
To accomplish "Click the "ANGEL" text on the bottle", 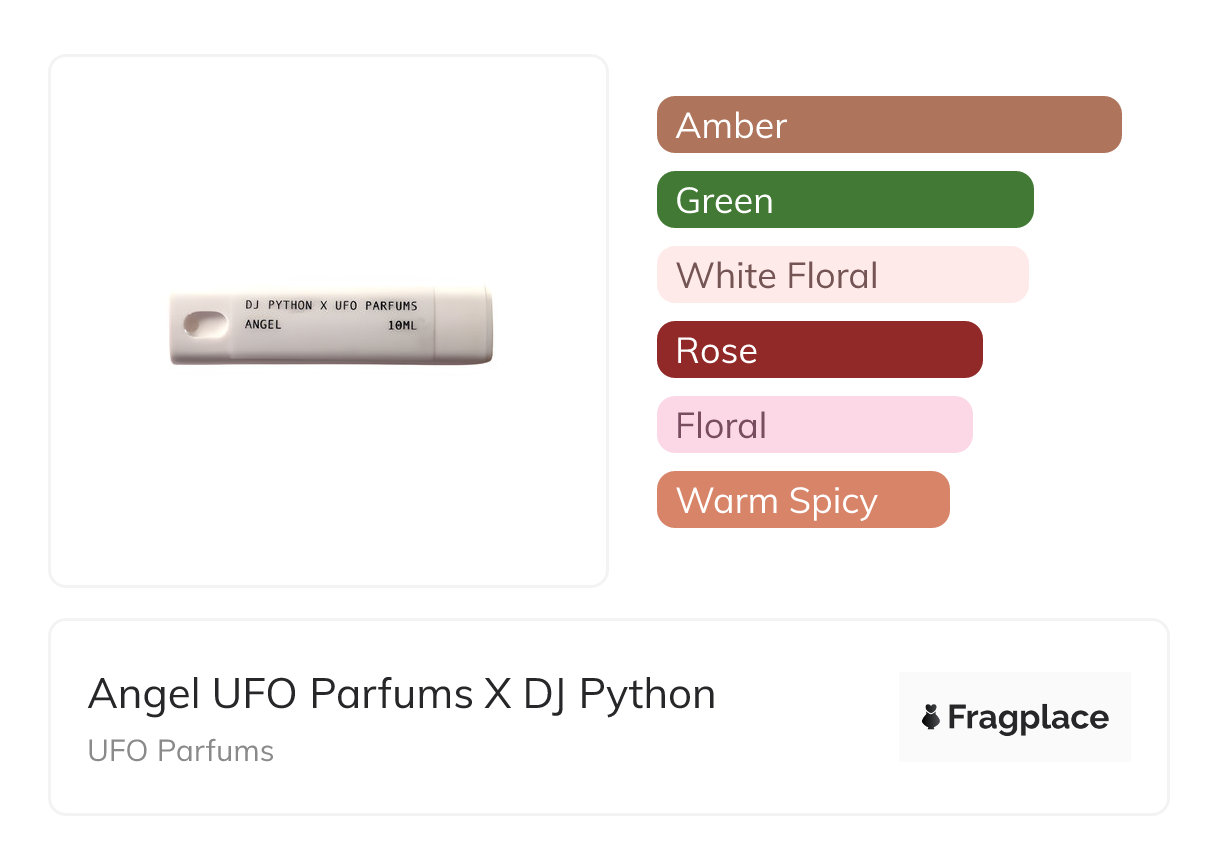I will 263,325.
